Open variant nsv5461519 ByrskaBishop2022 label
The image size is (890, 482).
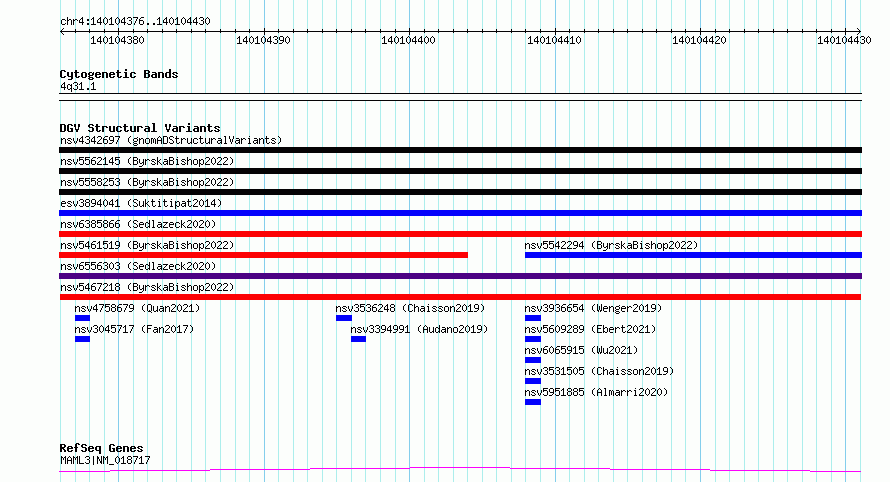[x=147, y=245]
